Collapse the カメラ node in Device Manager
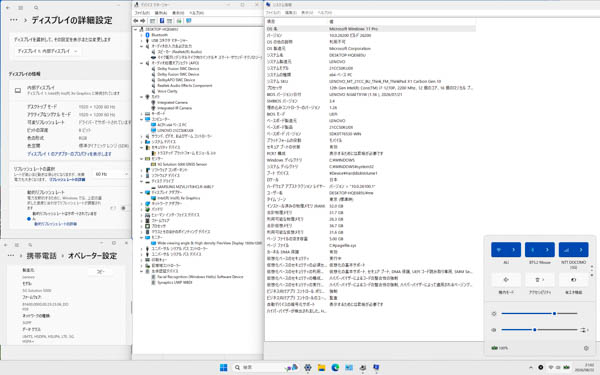The height and width of the screenshot is (375, 600). point(142,97)
